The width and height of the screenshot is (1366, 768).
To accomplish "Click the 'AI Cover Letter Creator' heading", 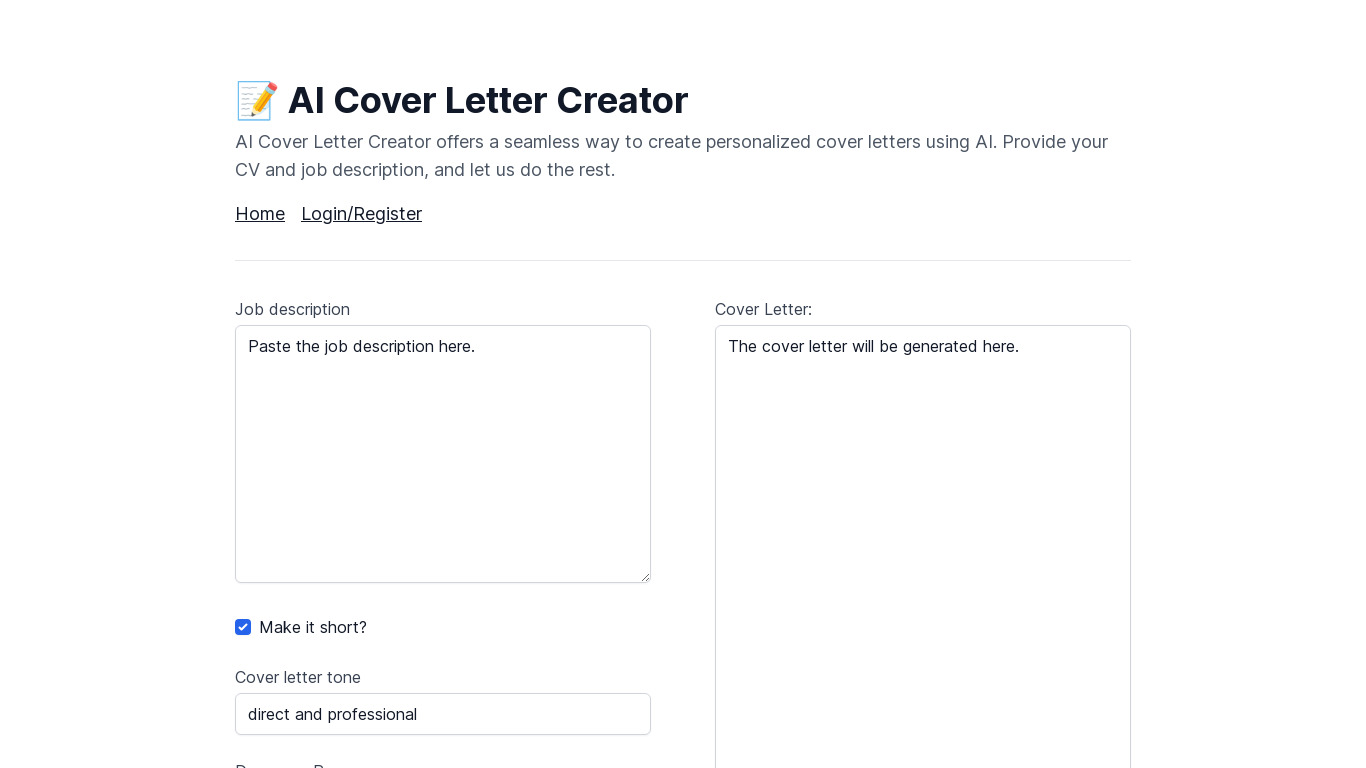I will pyautogui.click(x=487, y=101).
